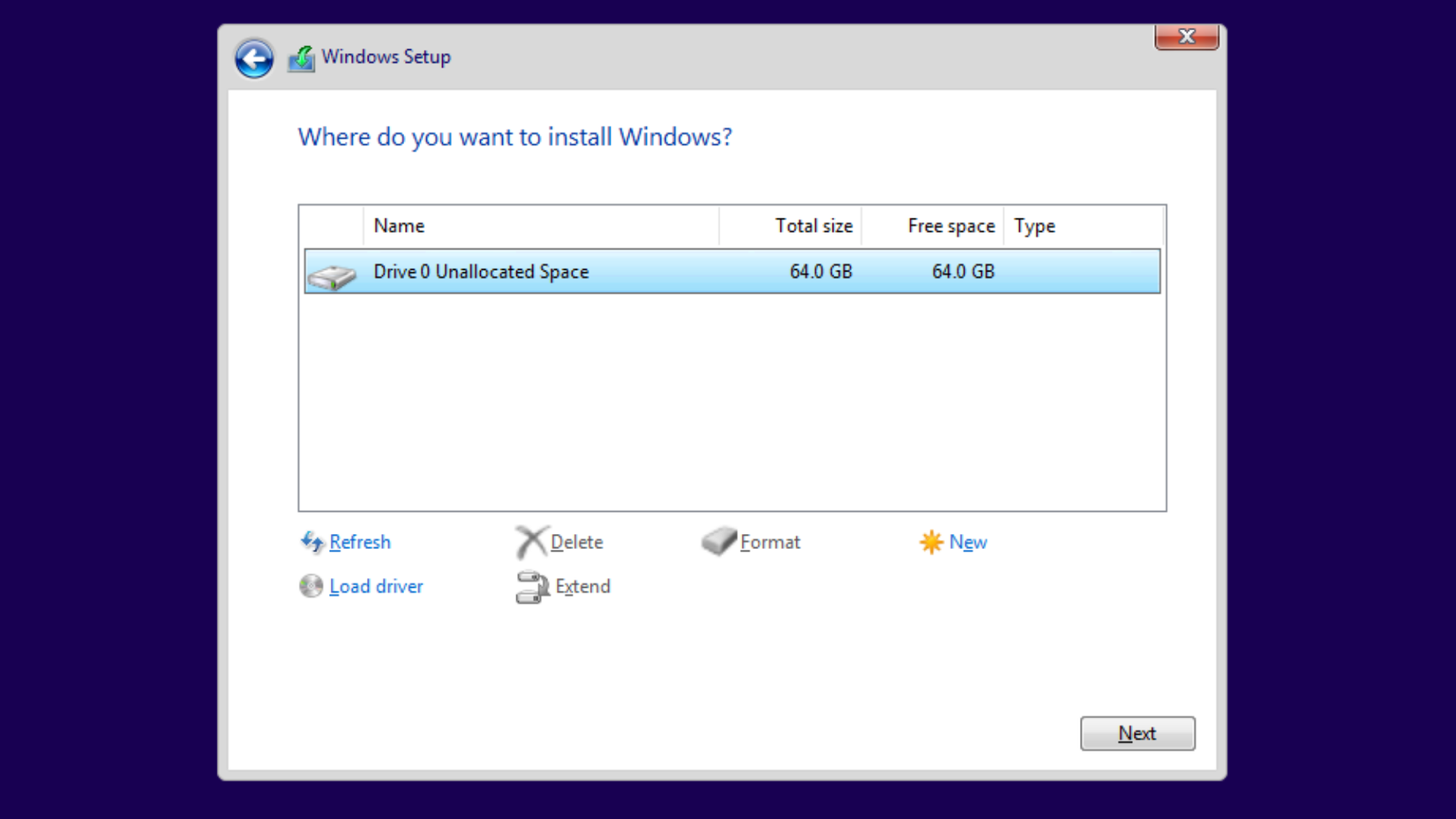Open the Refresh link
The height and width of the screenshot is (819, 1456).
359,542
